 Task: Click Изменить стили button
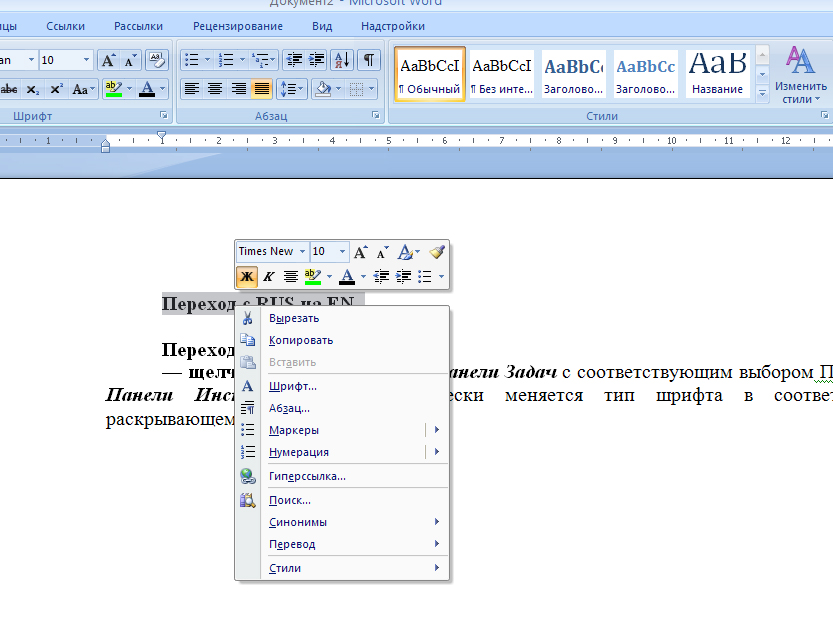pyautogui.click(x=801, y=74)
